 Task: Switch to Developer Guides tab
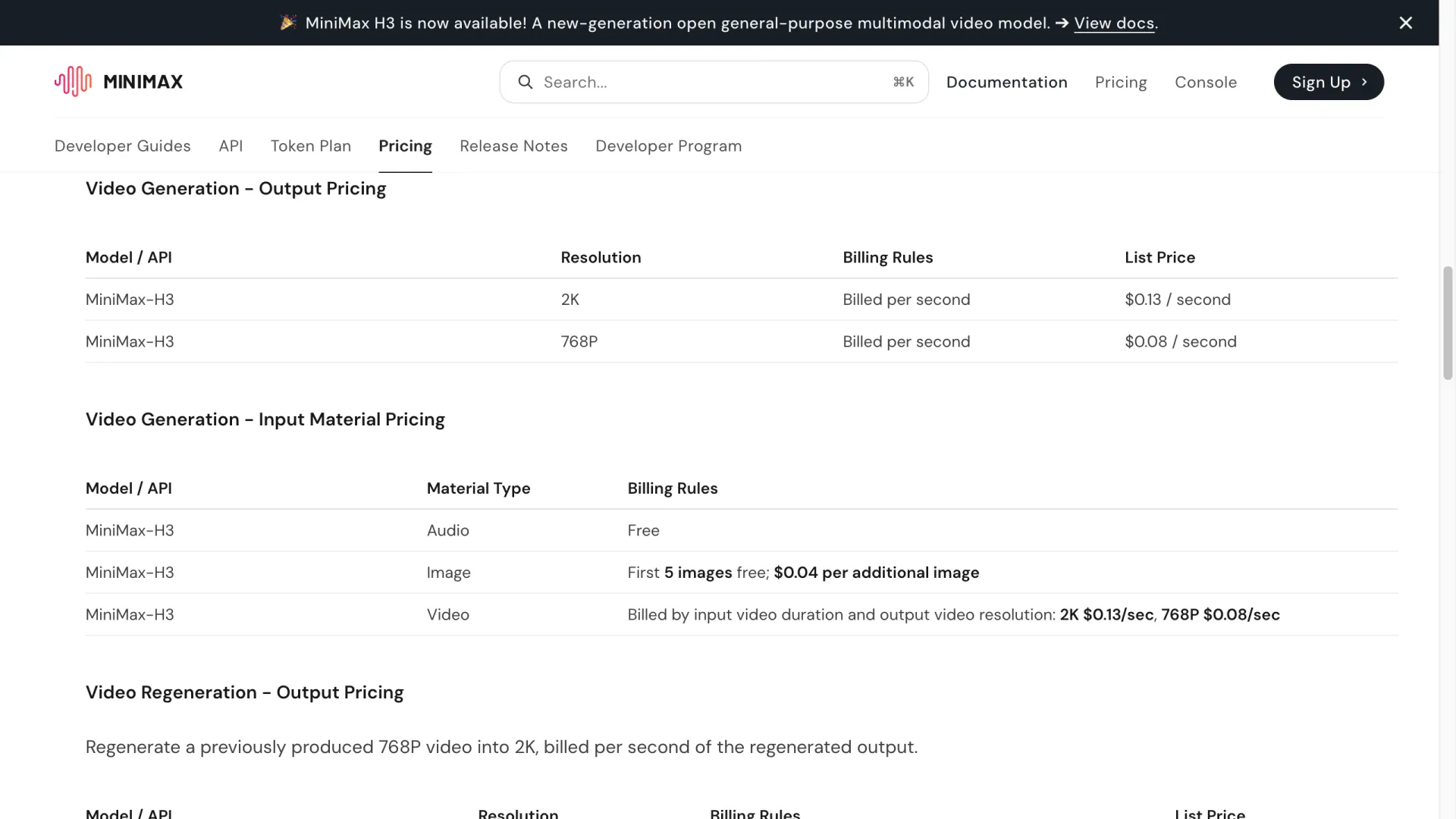click(123, 146)
